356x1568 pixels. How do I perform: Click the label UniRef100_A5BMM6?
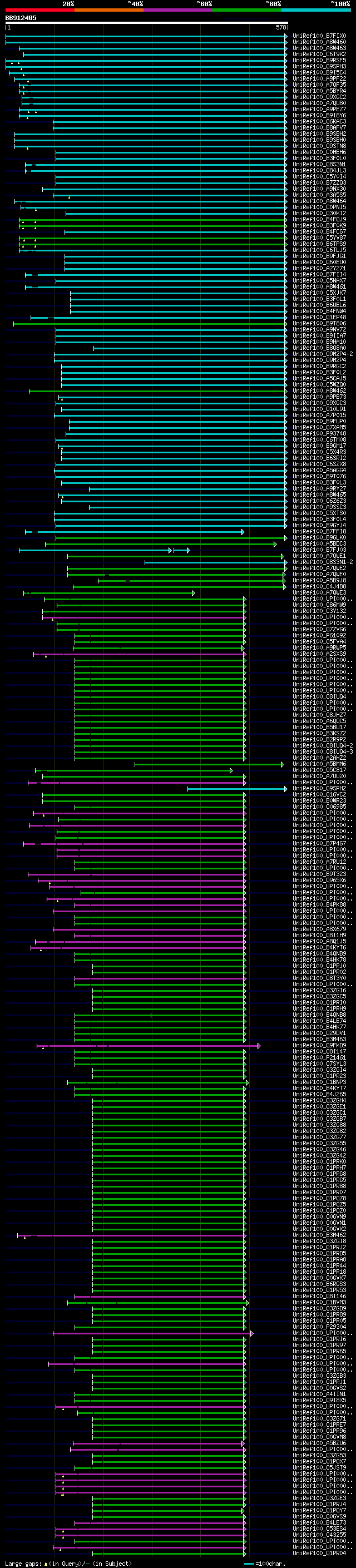pyautogui.click(x=319, y=764)
